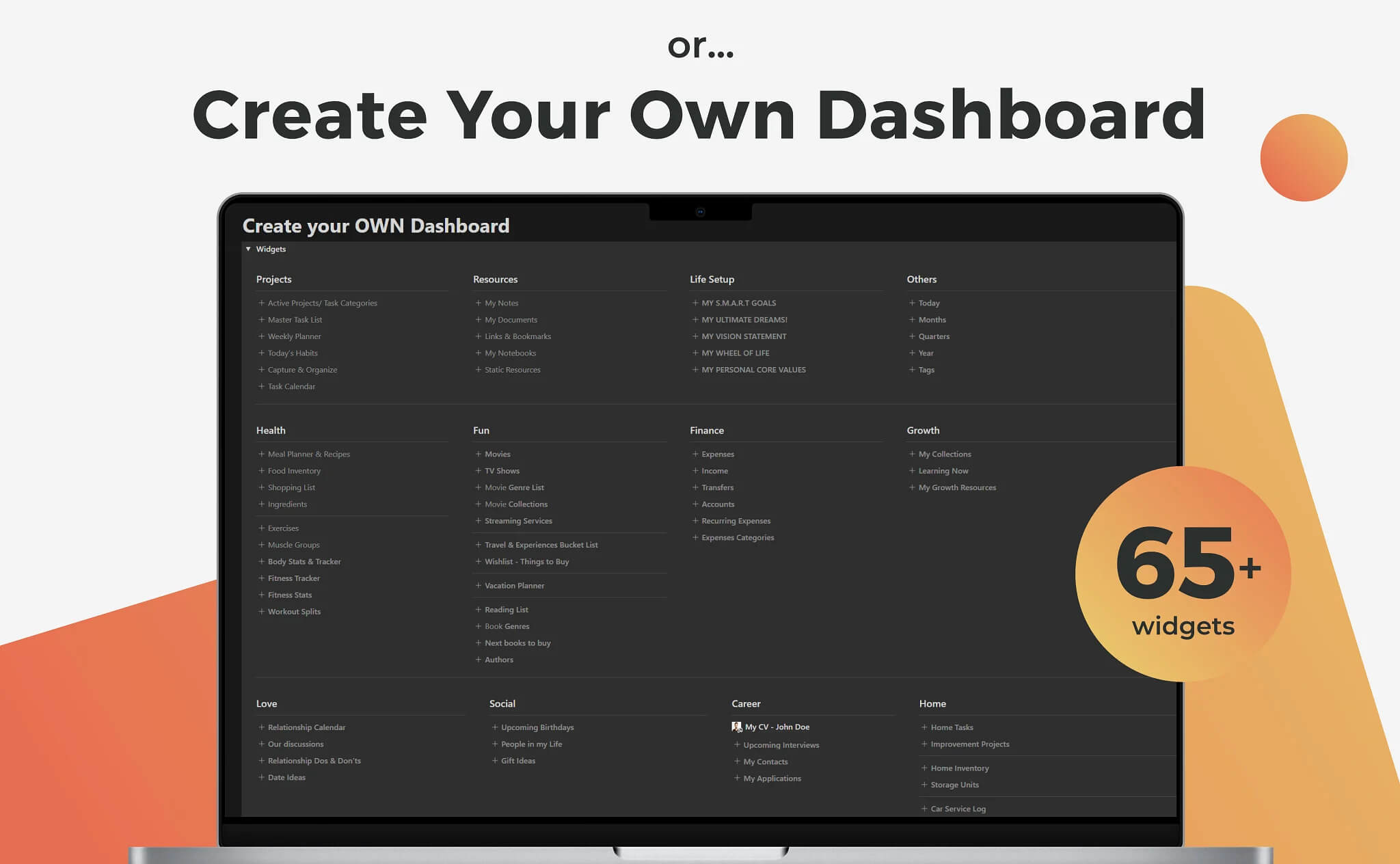
Task: Open My Growth Resources page
Action: point(957,487)
